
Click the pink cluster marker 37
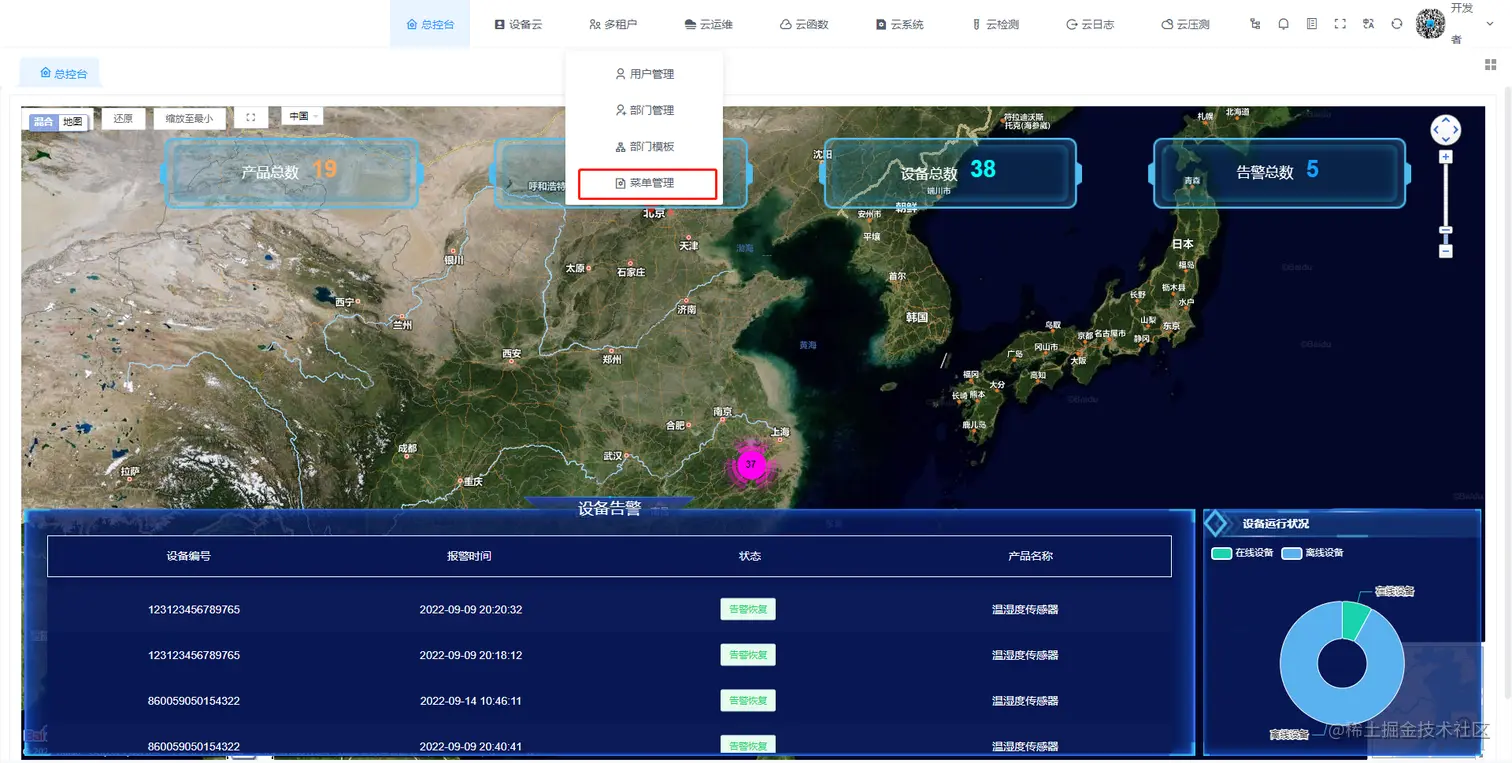pyautogui.click(x=751, y=464)
